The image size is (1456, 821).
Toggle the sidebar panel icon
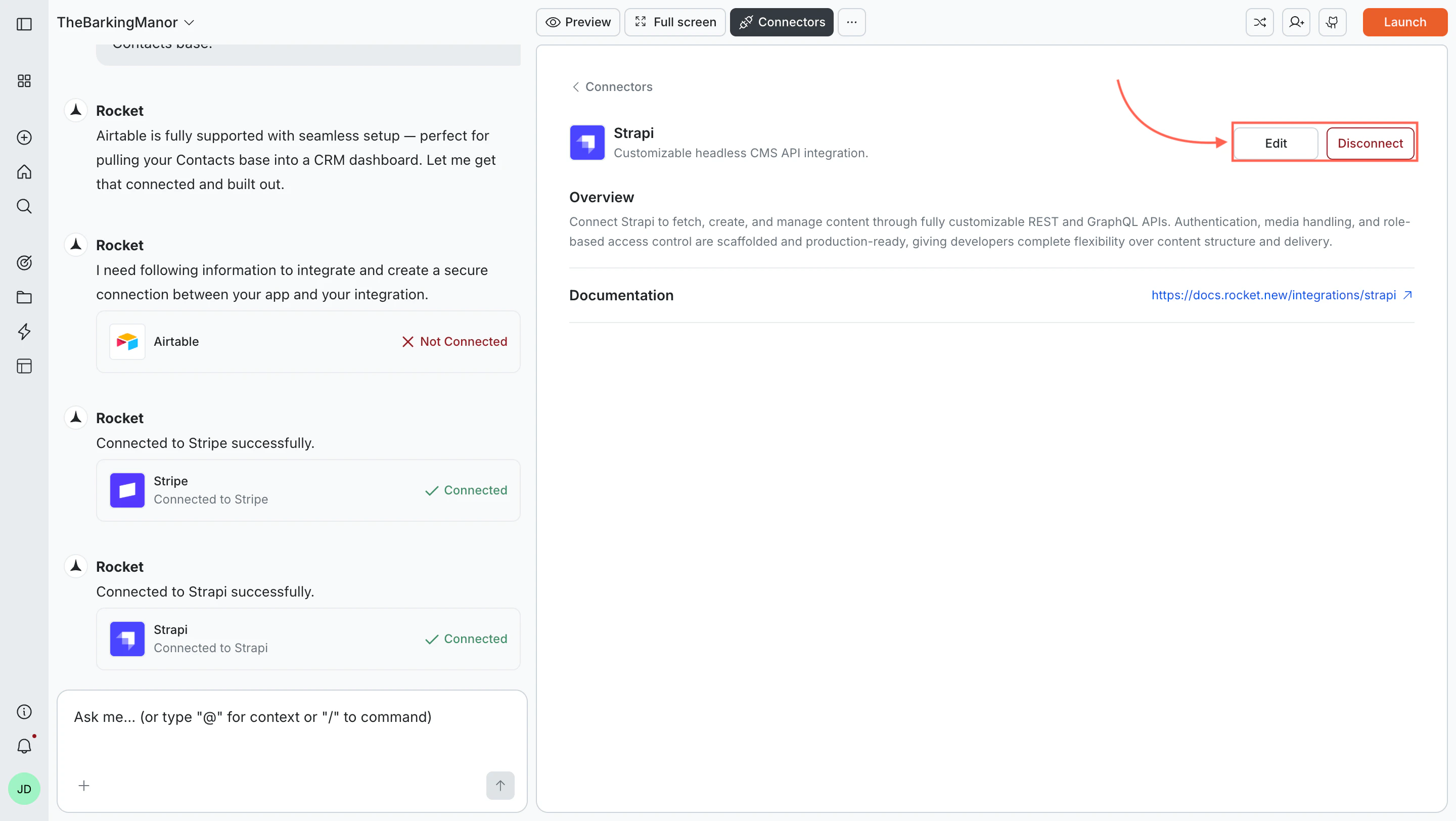[x=24, y=24]
